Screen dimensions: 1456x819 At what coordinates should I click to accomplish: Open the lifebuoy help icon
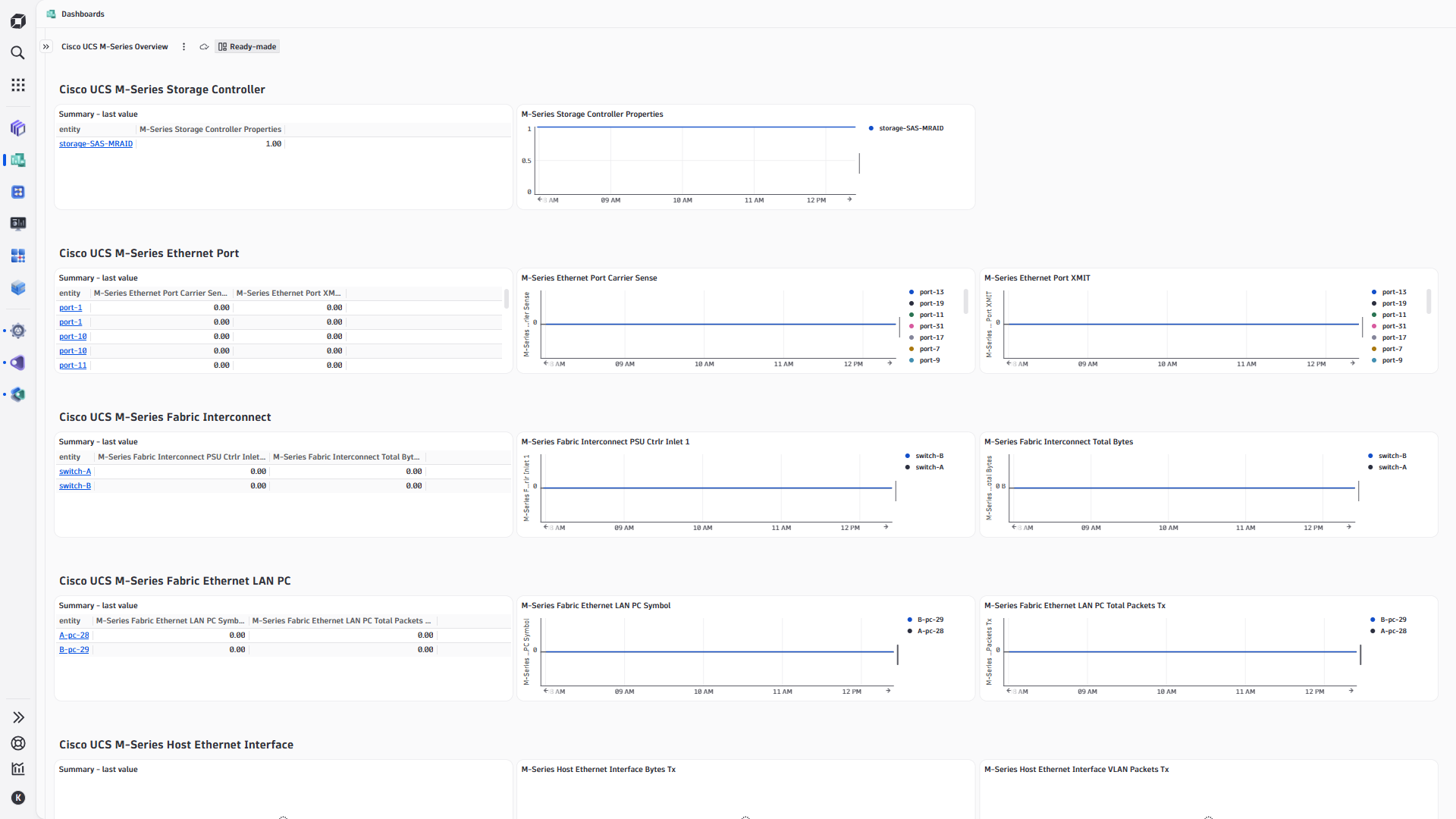[18, 743]
